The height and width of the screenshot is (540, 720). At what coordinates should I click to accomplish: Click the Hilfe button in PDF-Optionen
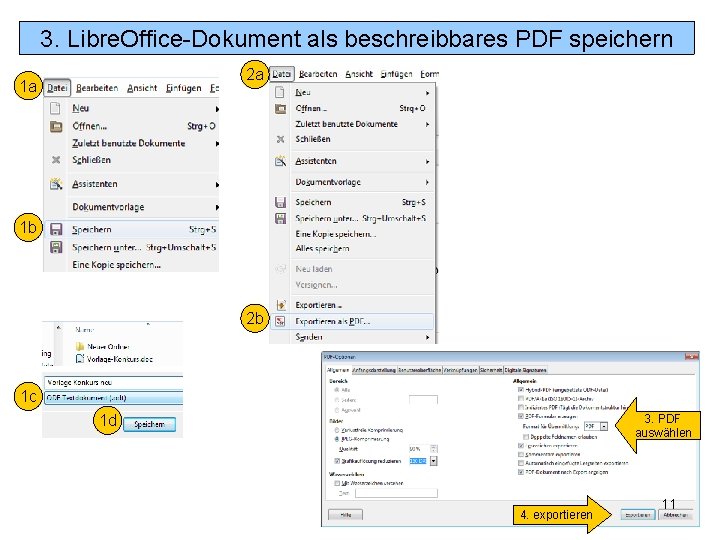pyautogui.click(x=345, y=515)
